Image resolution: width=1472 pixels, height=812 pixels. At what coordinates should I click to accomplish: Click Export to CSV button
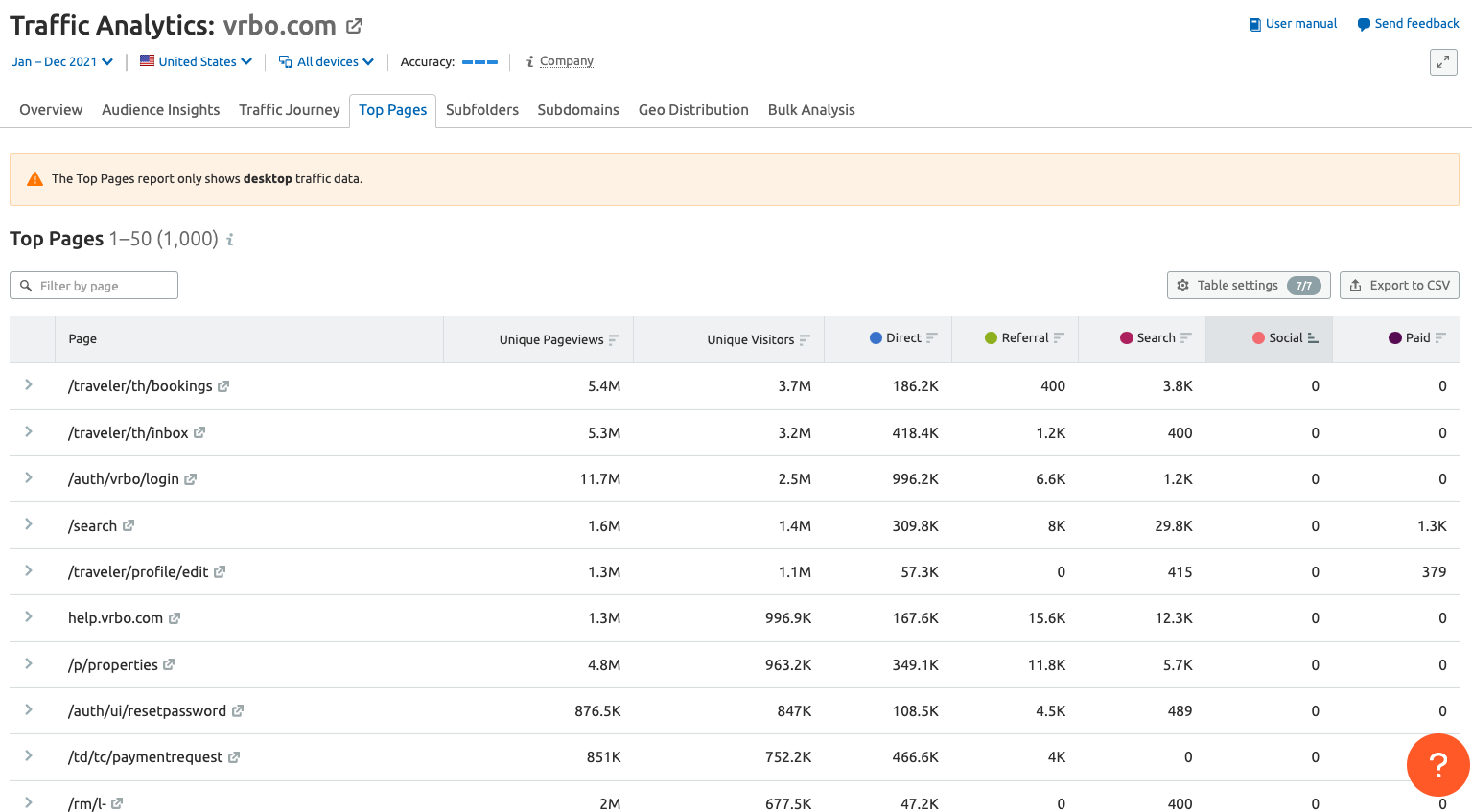[1399, 286]
